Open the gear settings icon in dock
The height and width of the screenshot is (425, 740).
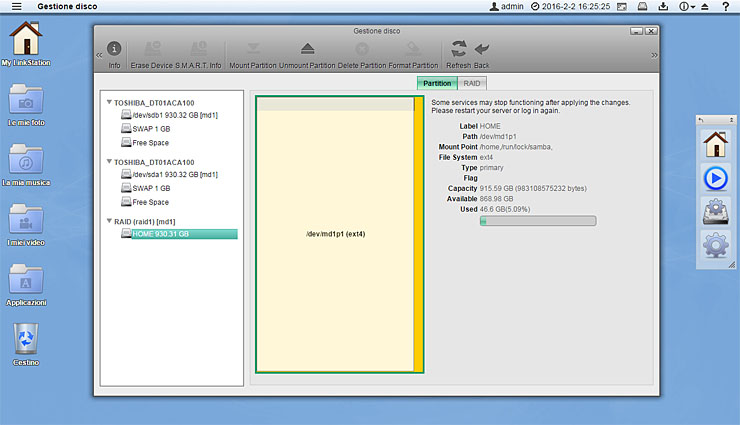click(x=716, y=243)
